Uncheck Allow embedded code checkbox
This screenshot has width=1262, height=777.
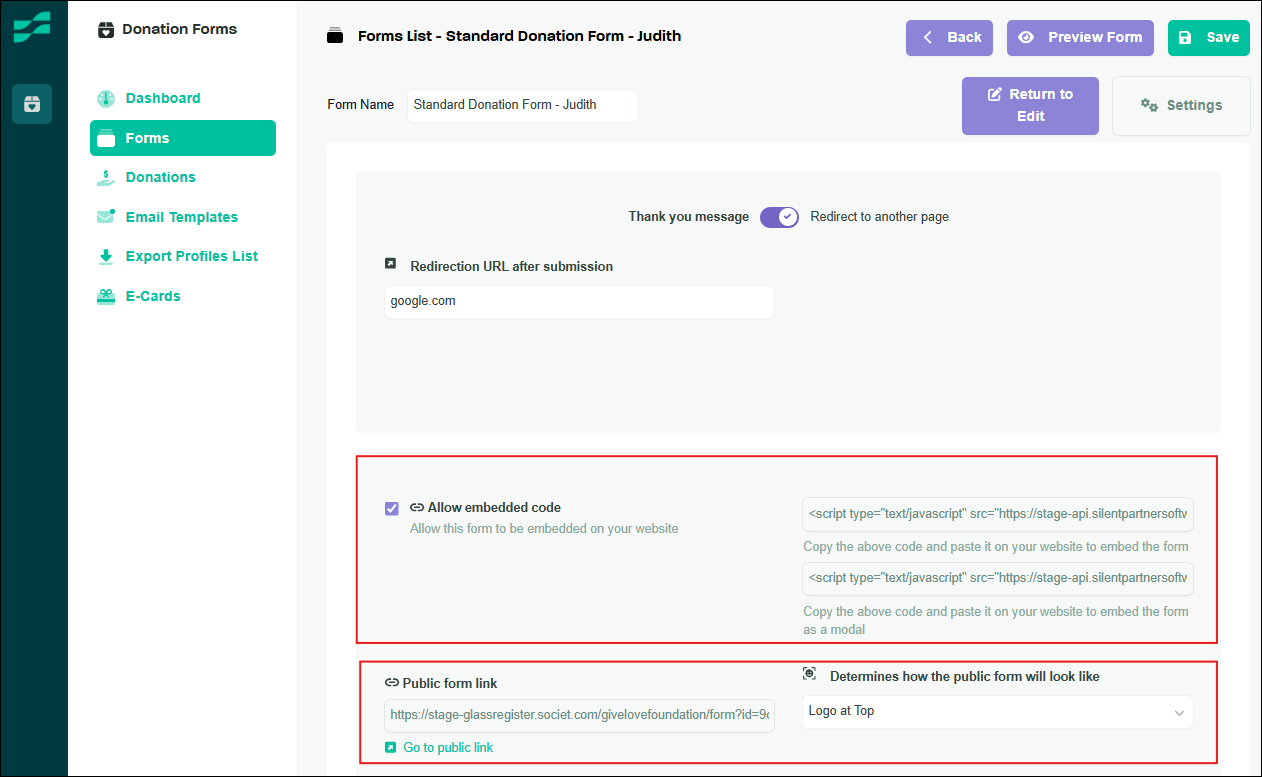click(x=392, y=508)
